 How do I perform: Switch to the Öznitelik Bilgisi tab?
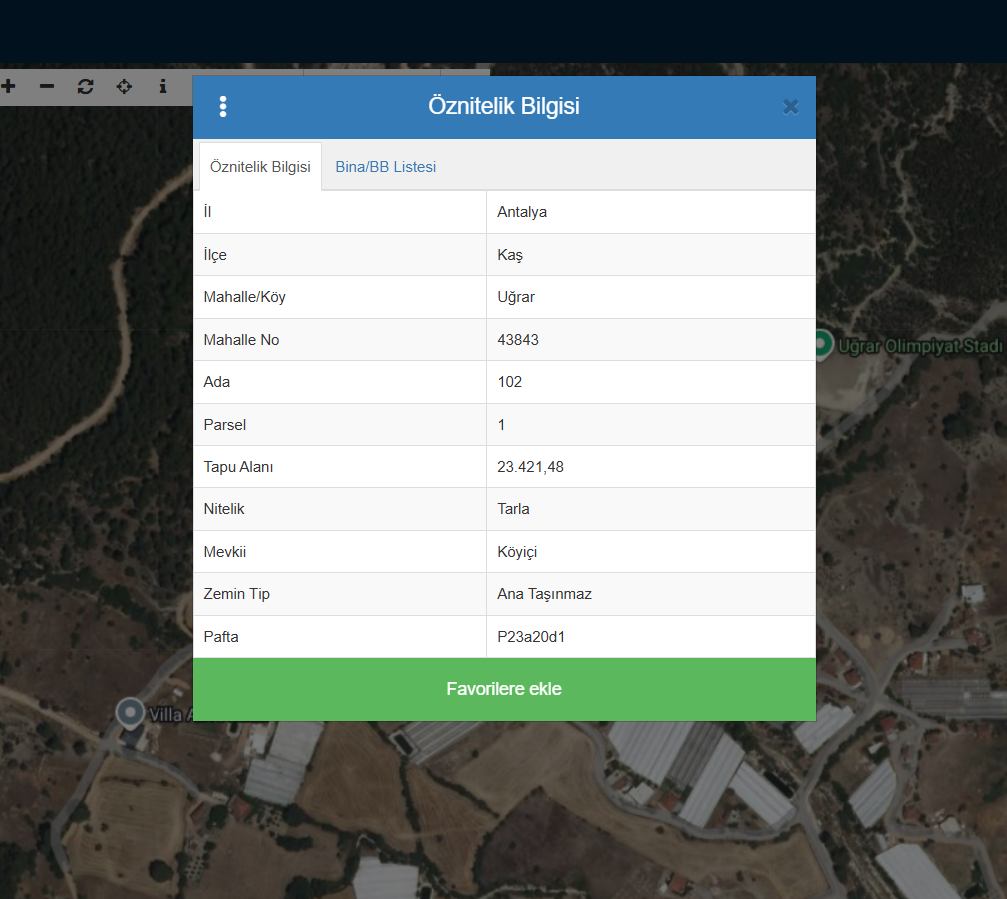pos(260,167)
